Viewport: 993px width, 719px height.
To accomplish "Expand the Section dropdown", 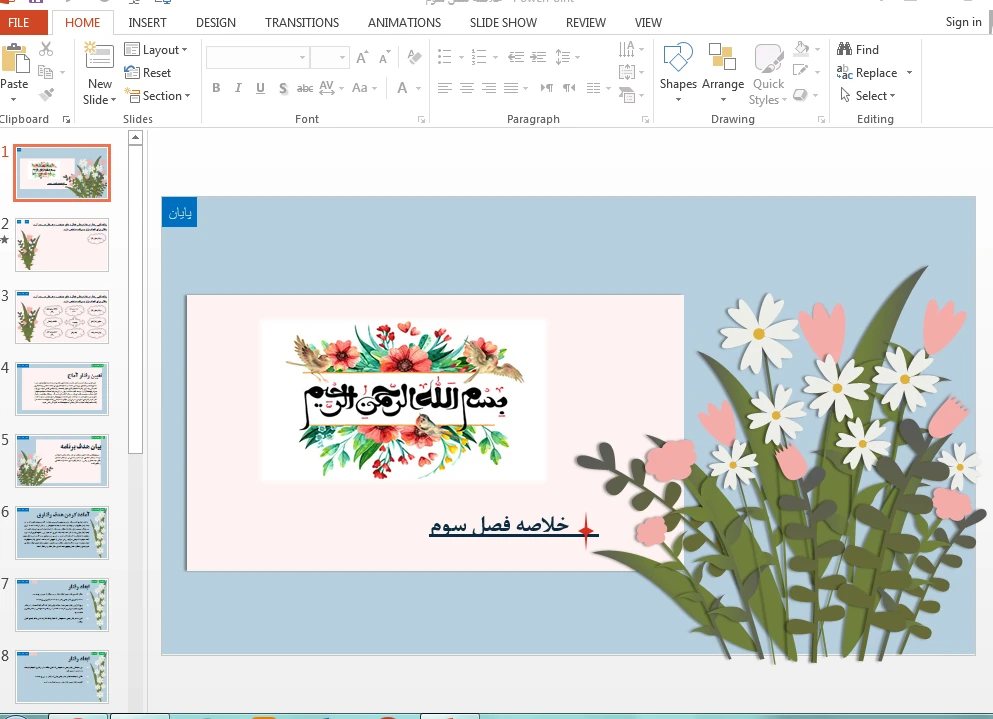I will click(x=157, y=96).
